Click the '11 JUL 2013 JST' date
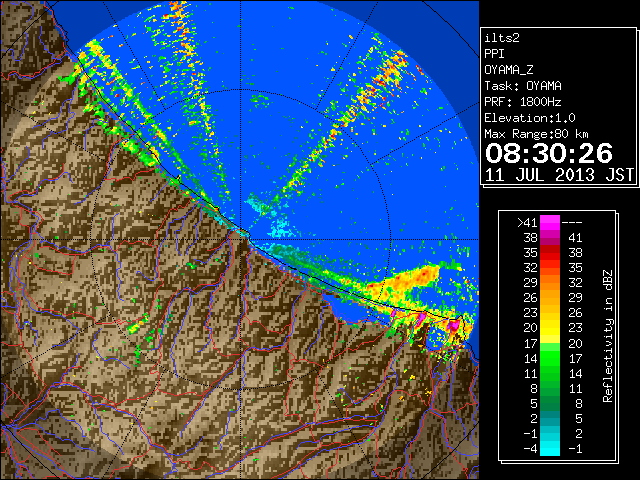This screenshot has width=640, height=480. click(x=559, y=175)
